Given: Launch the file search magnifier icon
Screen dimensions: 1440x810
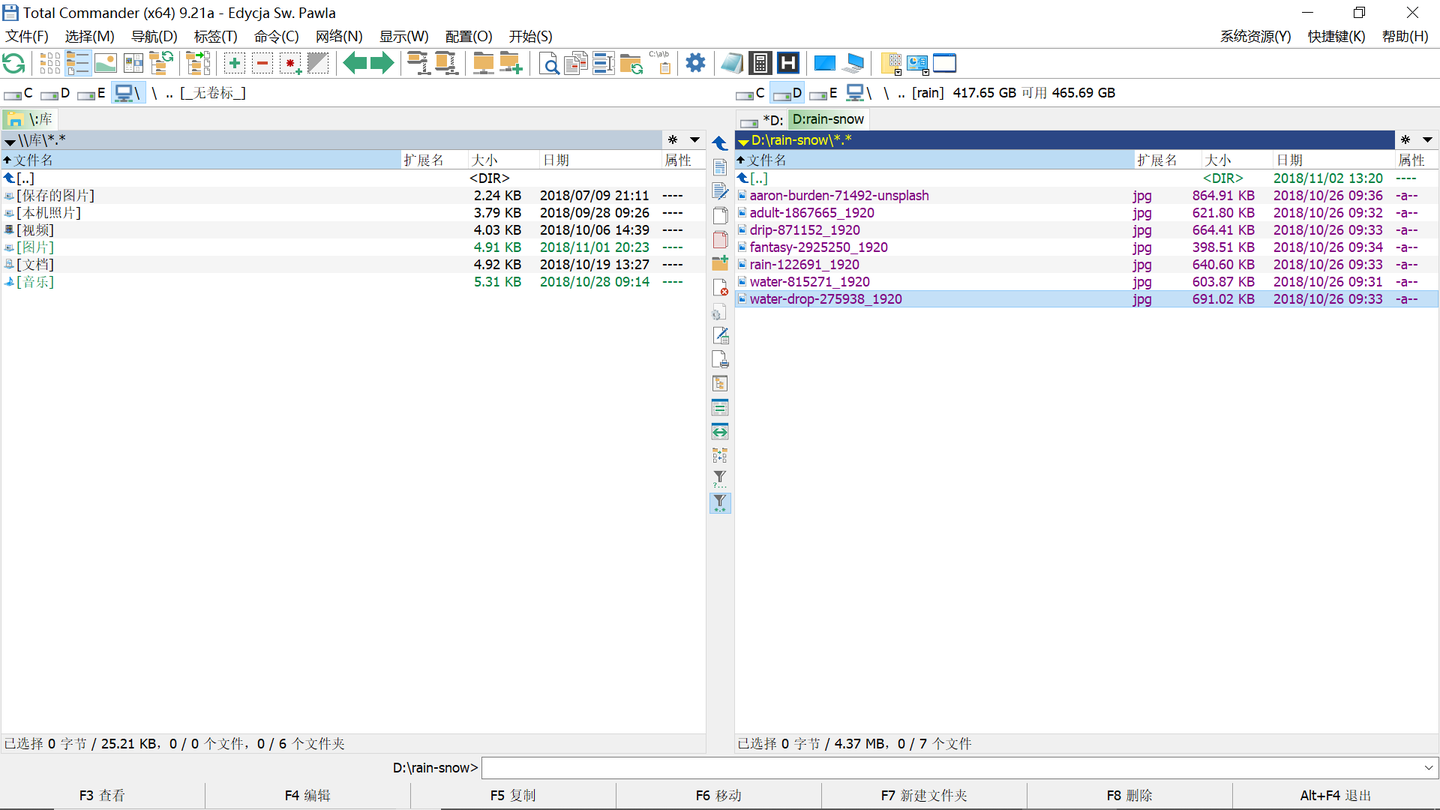Looking at the screenshot, I should coord(549,64).
